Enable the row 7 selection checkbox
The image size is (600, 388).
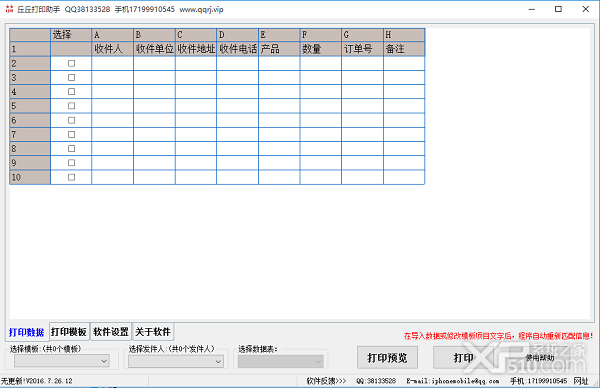tap(71, 134)
